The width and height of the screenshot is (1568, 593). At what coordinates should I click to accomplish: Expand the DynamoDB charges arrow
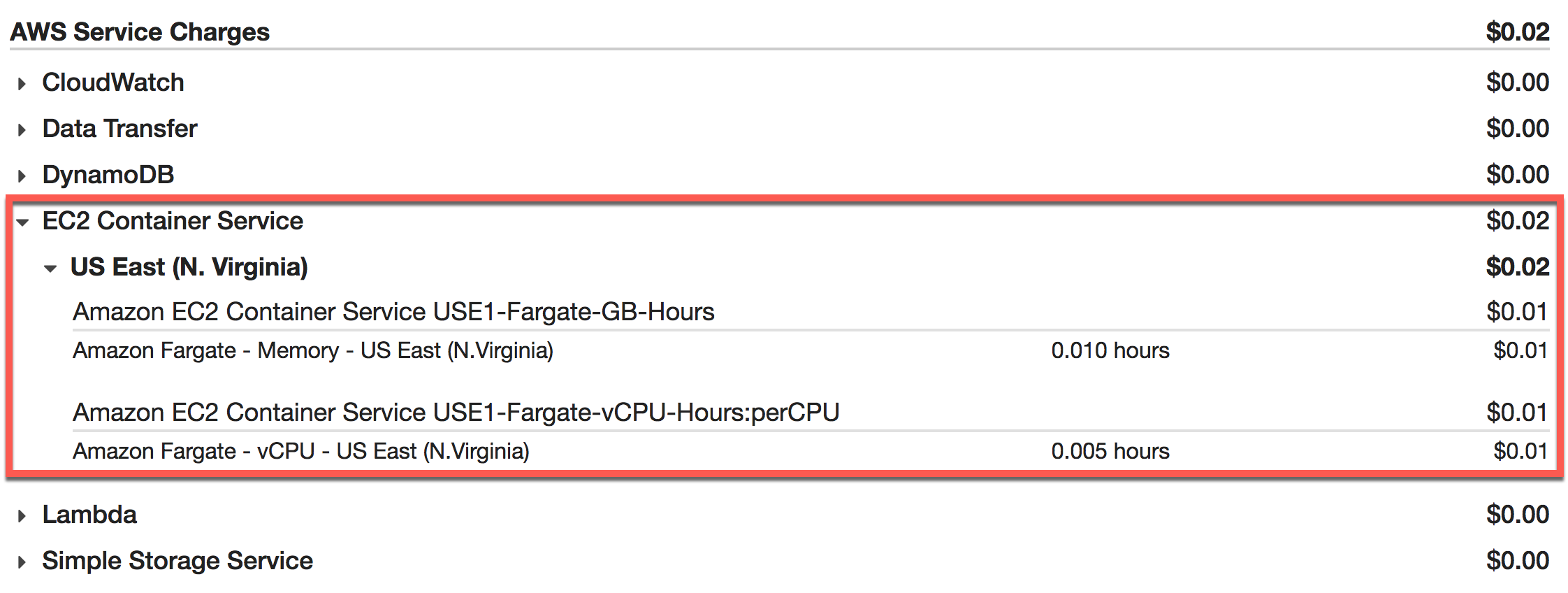(x=22, y=176)
